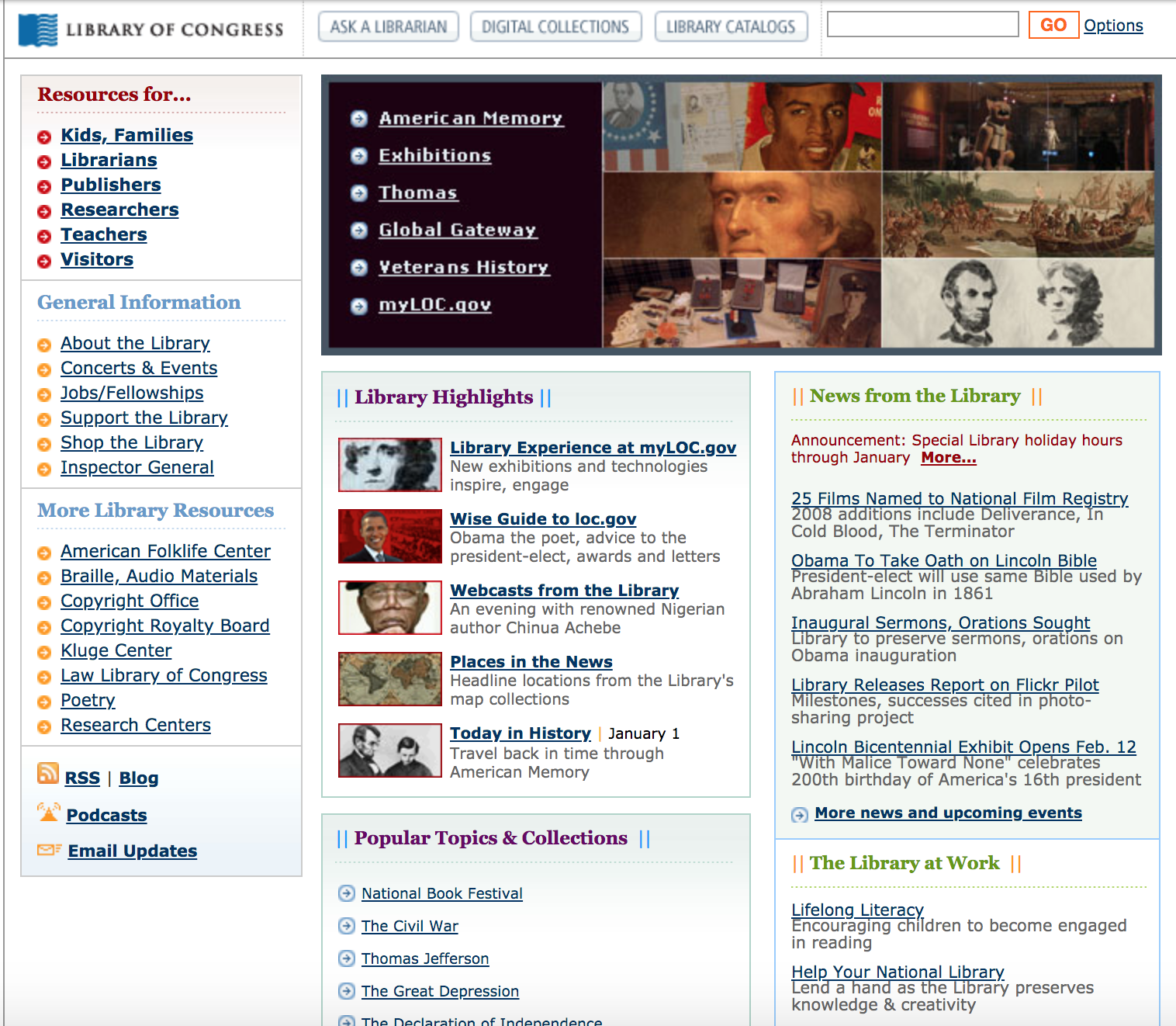The width and height of the screenshot is (1176, 1026).
Task: Click the Library Experience at myLOC.gov thumbnail
Action: (x=390, y=465)
